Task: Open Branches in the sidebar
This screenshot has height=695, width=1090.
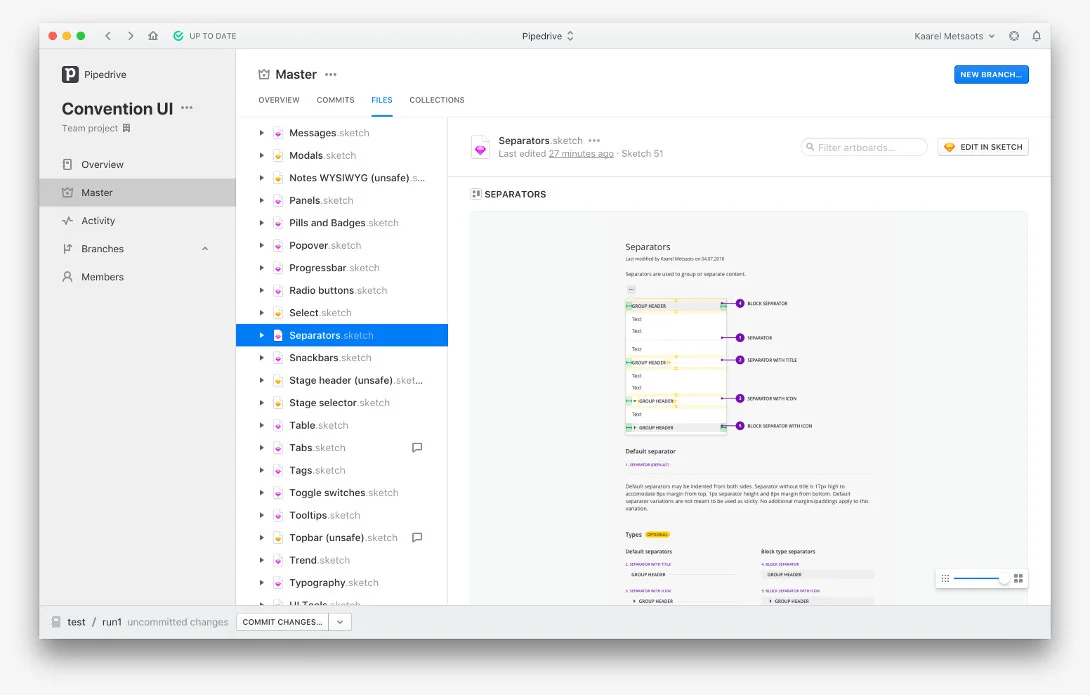Action: click(x=102, y=249)
